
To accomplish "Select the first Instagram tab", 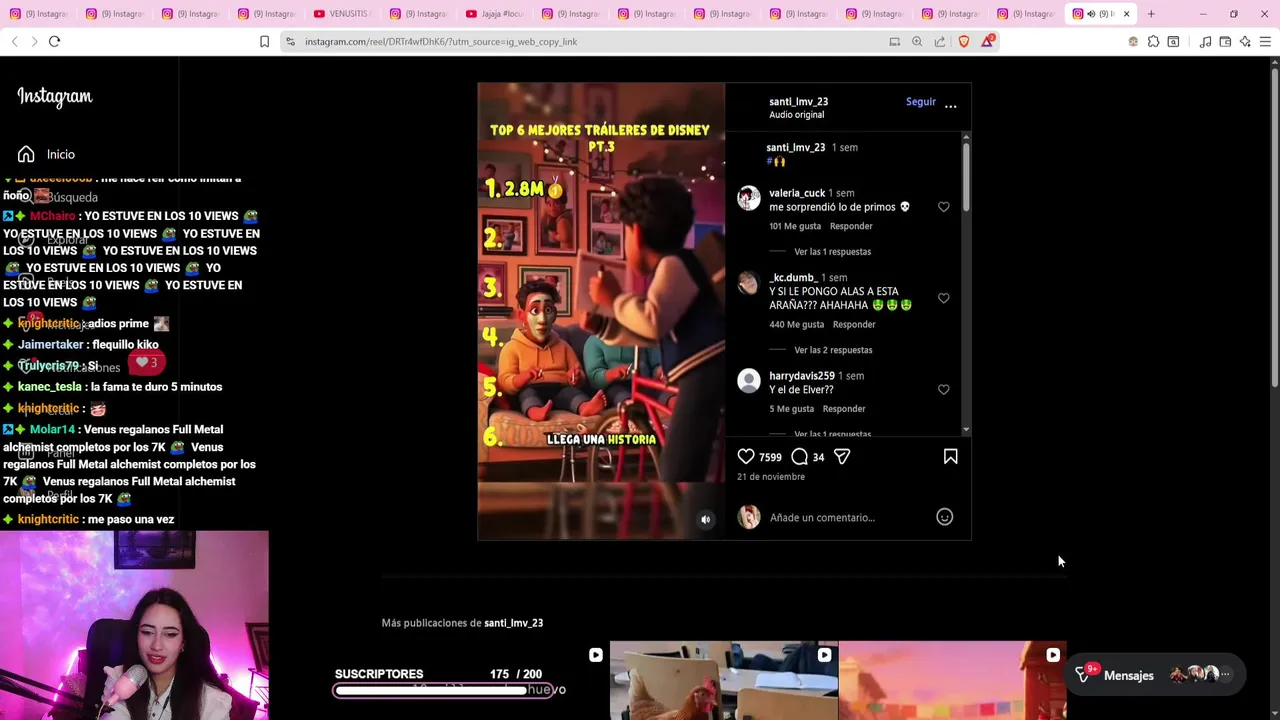I will click(x=38, y=14).
